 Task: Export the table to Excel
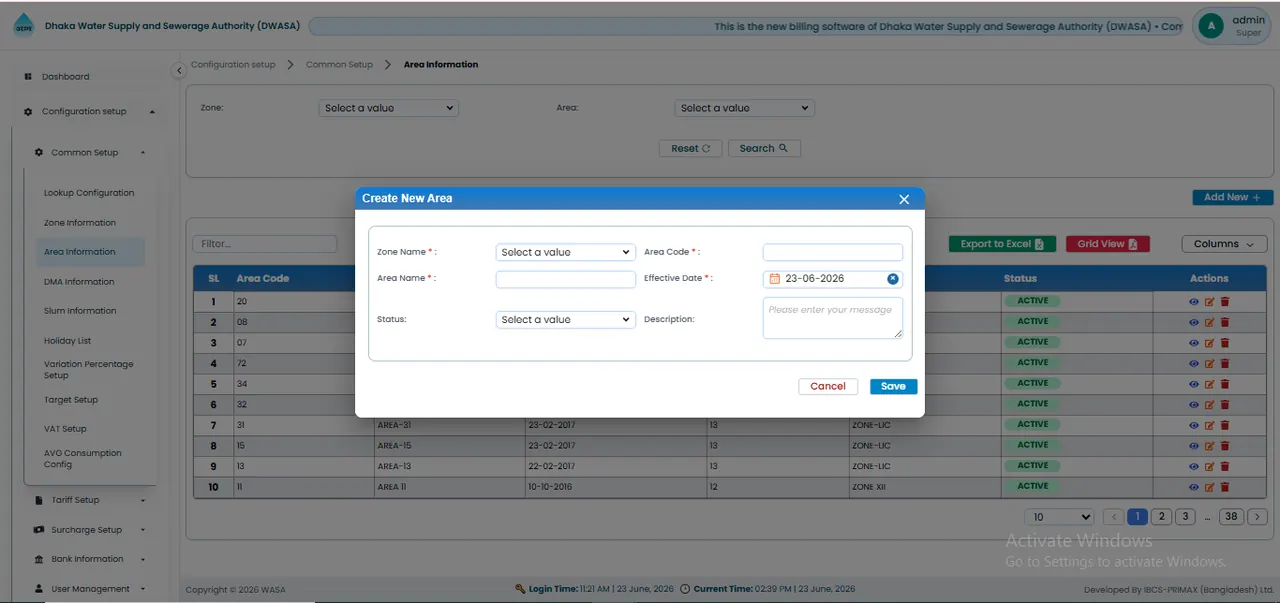pyautogui.click(x=1002, y=244)
